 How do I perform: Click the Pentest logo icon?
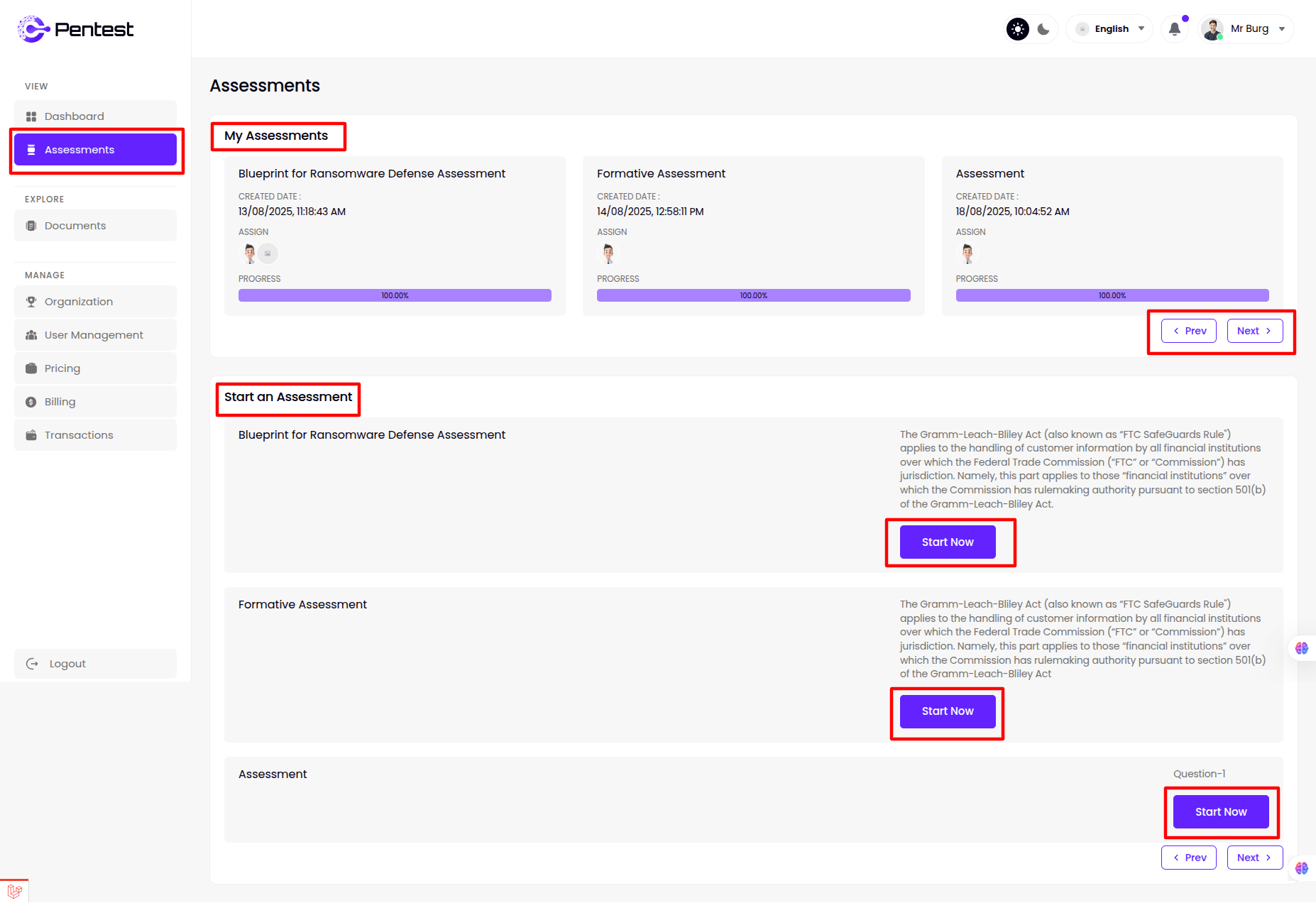(x=33, y=29)
